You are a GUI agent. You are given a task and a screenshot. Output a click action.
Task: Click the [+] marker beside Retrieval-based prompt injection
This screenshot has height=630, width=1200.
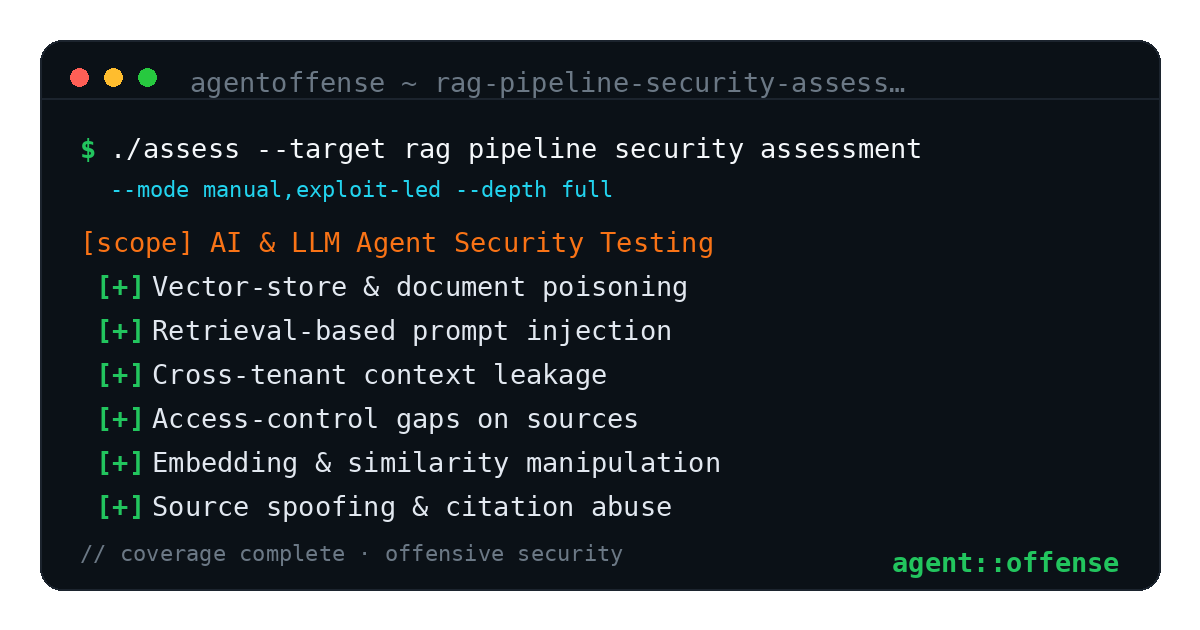(x=121, y=331)
